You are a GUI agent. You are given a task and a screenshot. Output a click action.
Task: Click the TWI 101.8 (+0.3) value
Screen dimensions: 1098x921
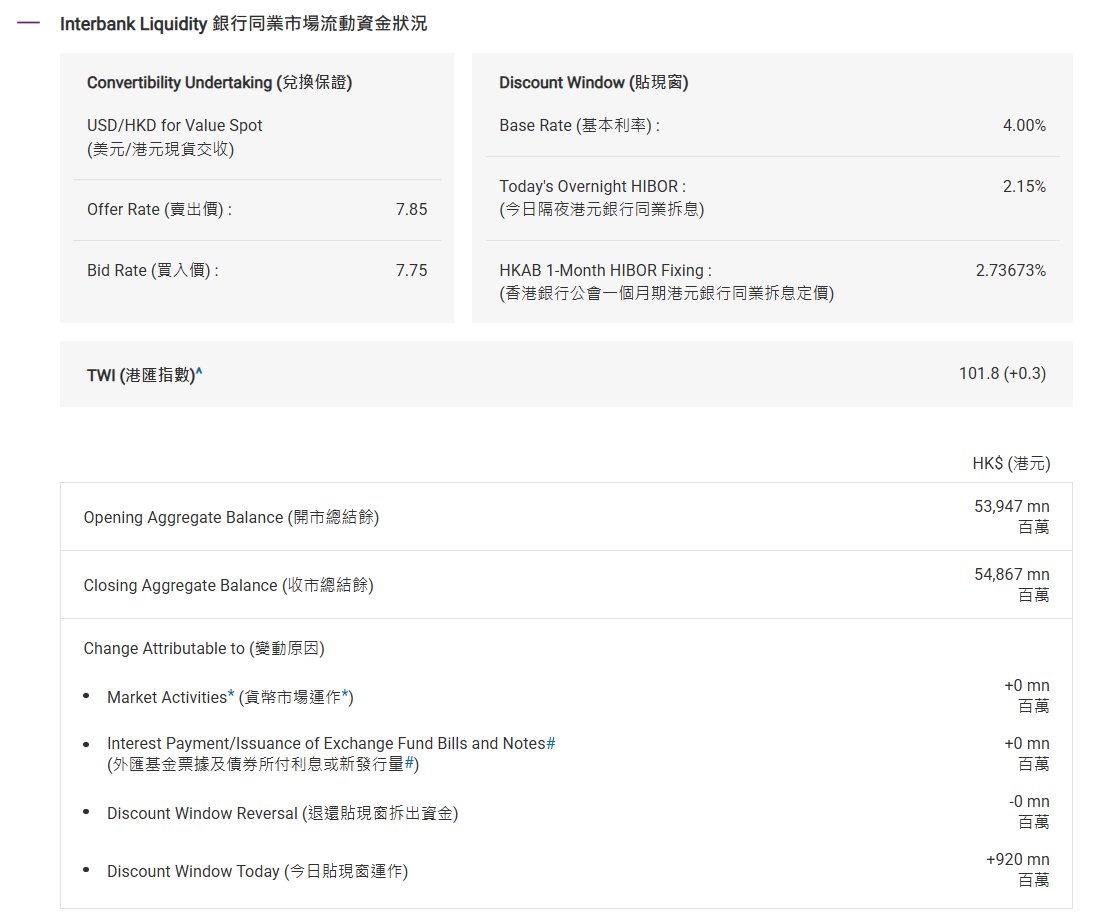point(1002,373)
